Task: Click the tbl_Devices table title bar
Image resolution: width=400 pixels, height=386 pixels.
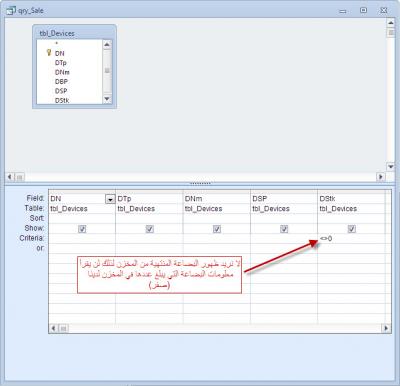Action: pyautogui.click(x=74, y=33)
